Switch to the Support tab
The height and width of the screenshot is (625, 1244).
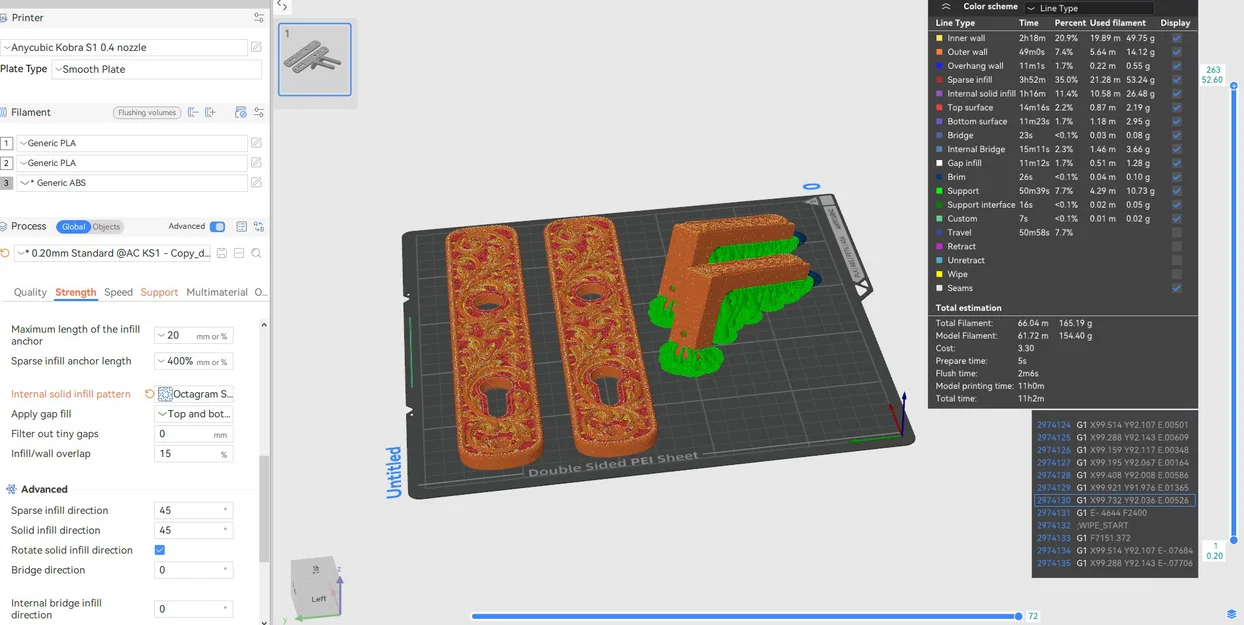(159, 292)
